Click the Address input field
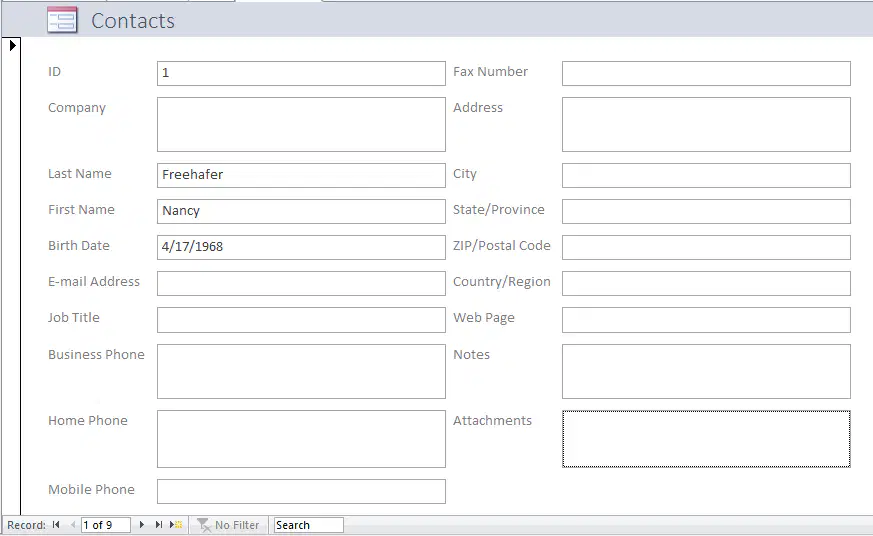 (x=706, y=124)
